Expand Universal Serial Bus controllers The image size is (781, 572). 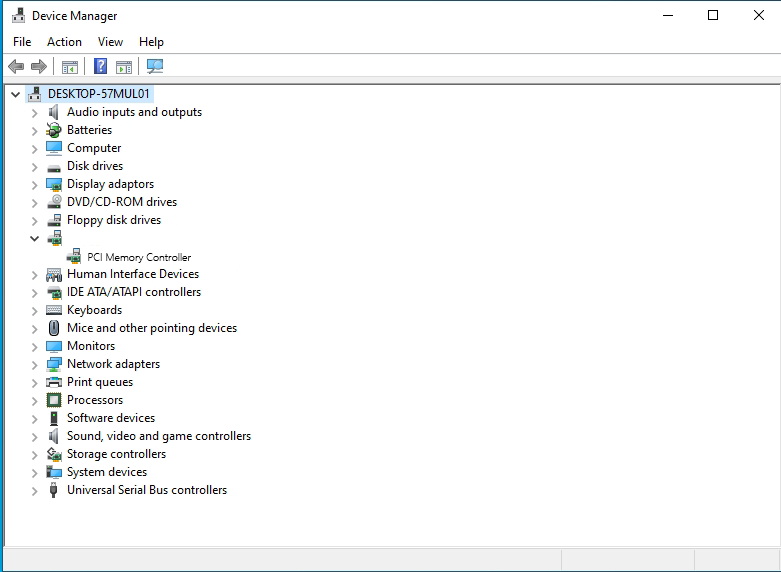click(x=34, y=491)
